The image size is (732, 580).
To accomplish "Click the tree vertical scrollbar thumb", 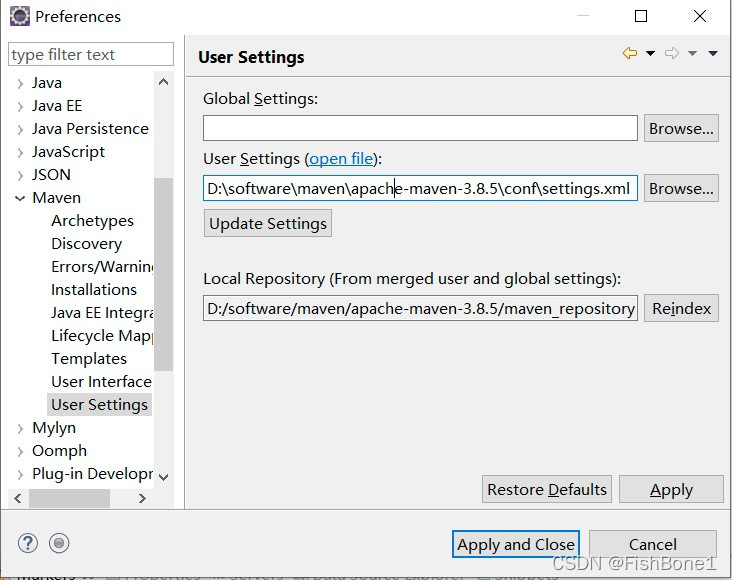I will tap(163, 274).
